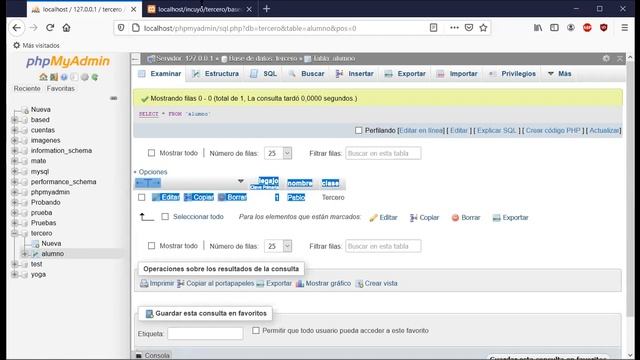Expand the mysql database node
The image size is (640, 360).
[14, 171]
